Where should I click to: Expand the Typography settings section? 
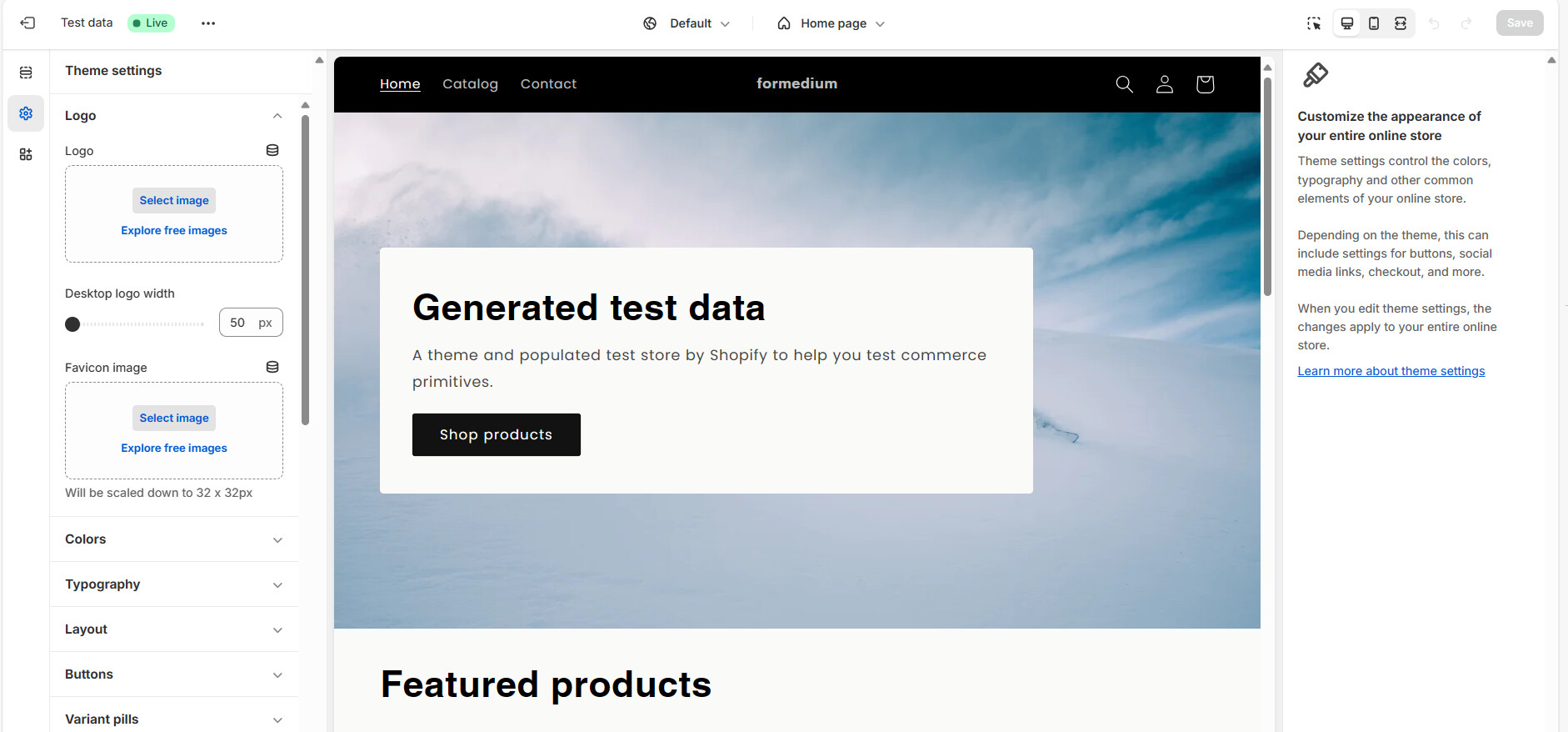click(x=174, y=584)
